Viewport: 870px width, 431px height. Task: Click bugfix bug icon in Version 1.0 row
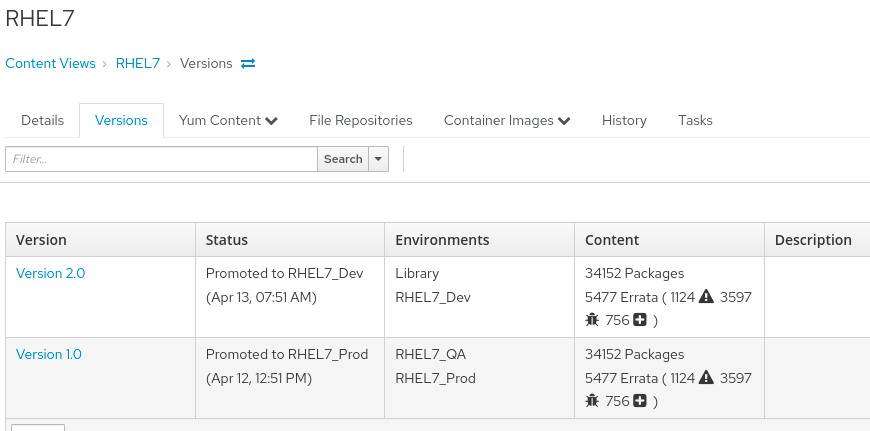click(x=592, y=401)
